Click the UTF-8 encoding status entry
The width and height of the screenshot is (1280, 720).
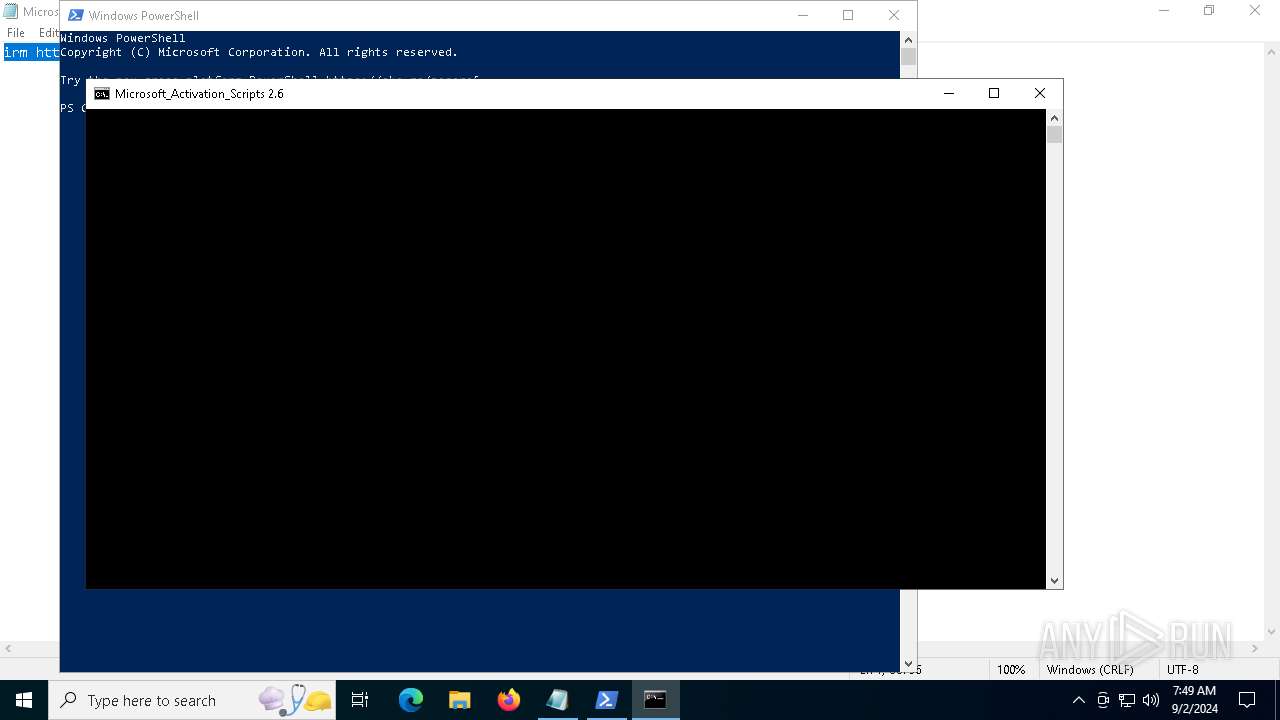coord(1182,670)
